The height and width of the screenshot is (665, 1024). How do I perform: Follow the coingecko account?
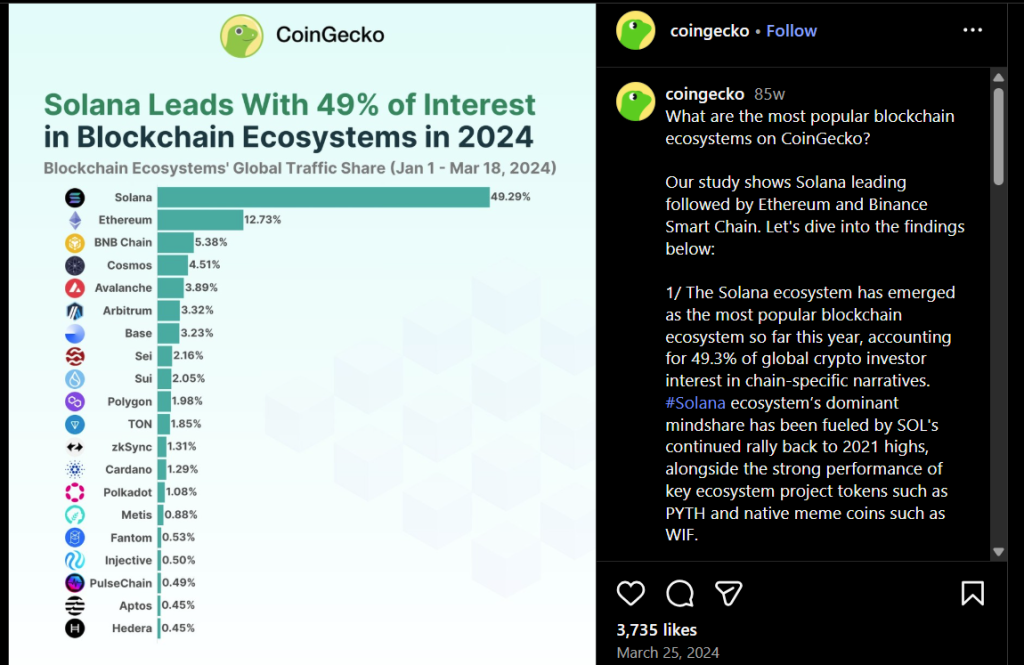tap(791, 30)
